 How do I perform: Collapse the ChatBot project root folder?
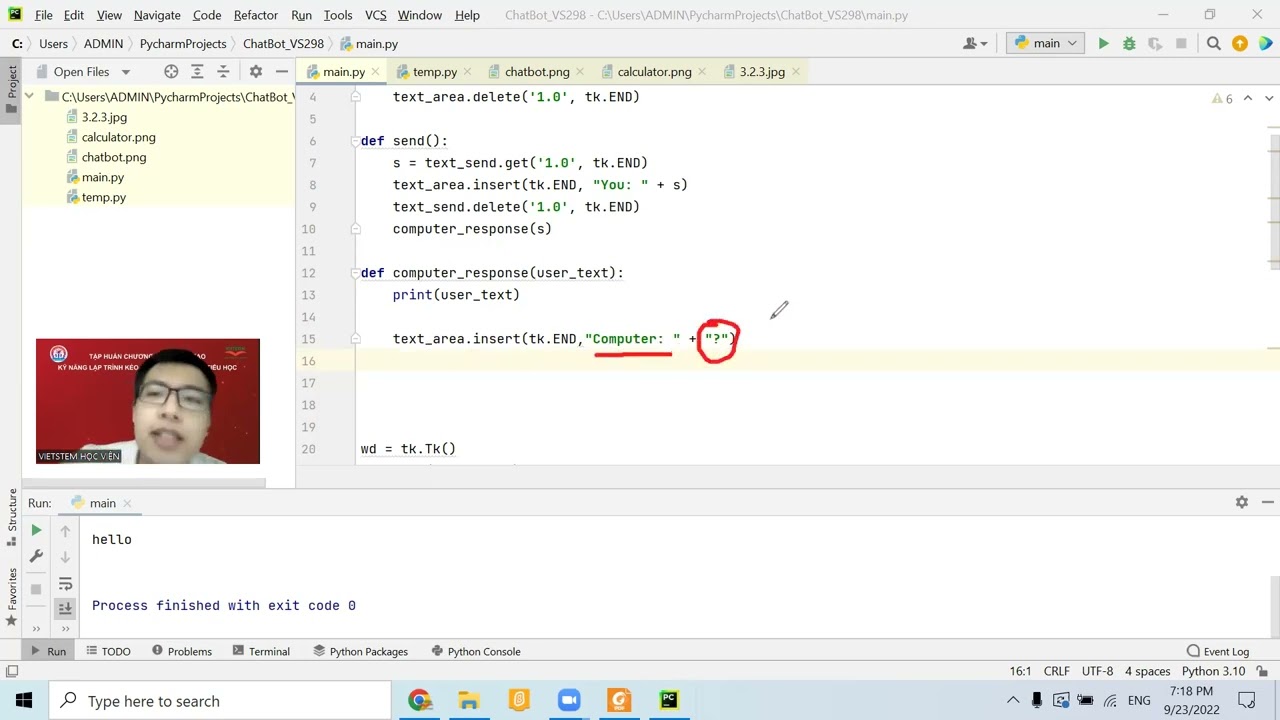click(x=29, y=97)
